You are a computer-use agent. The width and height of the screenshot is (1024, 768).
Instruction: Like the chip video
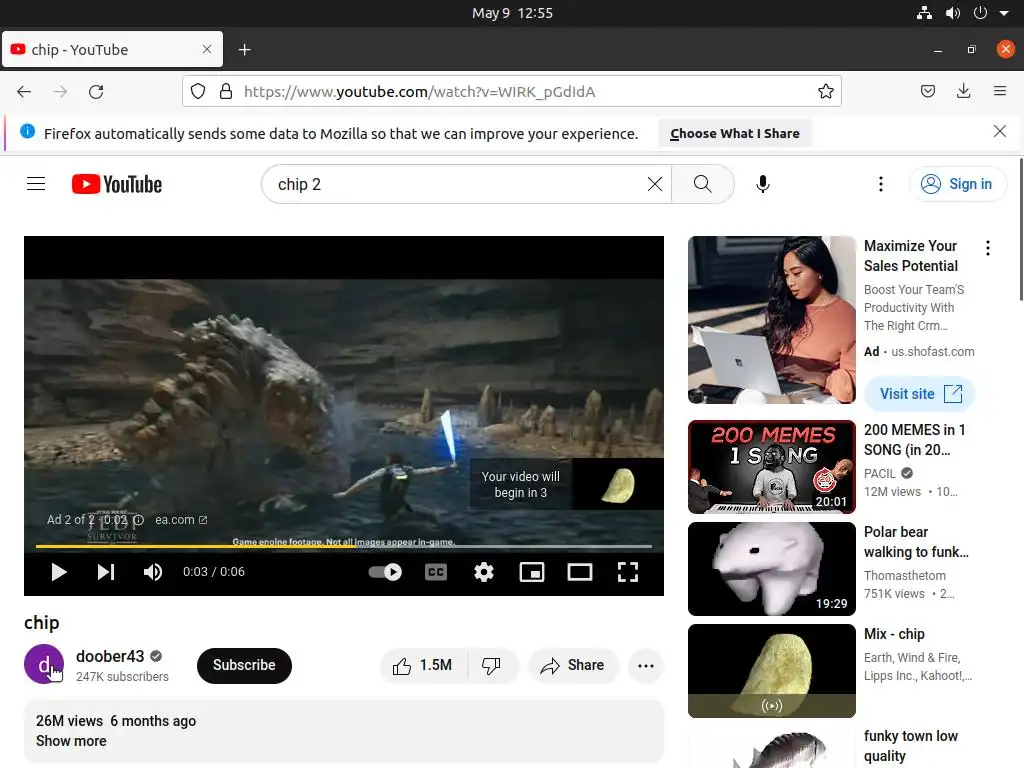(x=423, y=665)
